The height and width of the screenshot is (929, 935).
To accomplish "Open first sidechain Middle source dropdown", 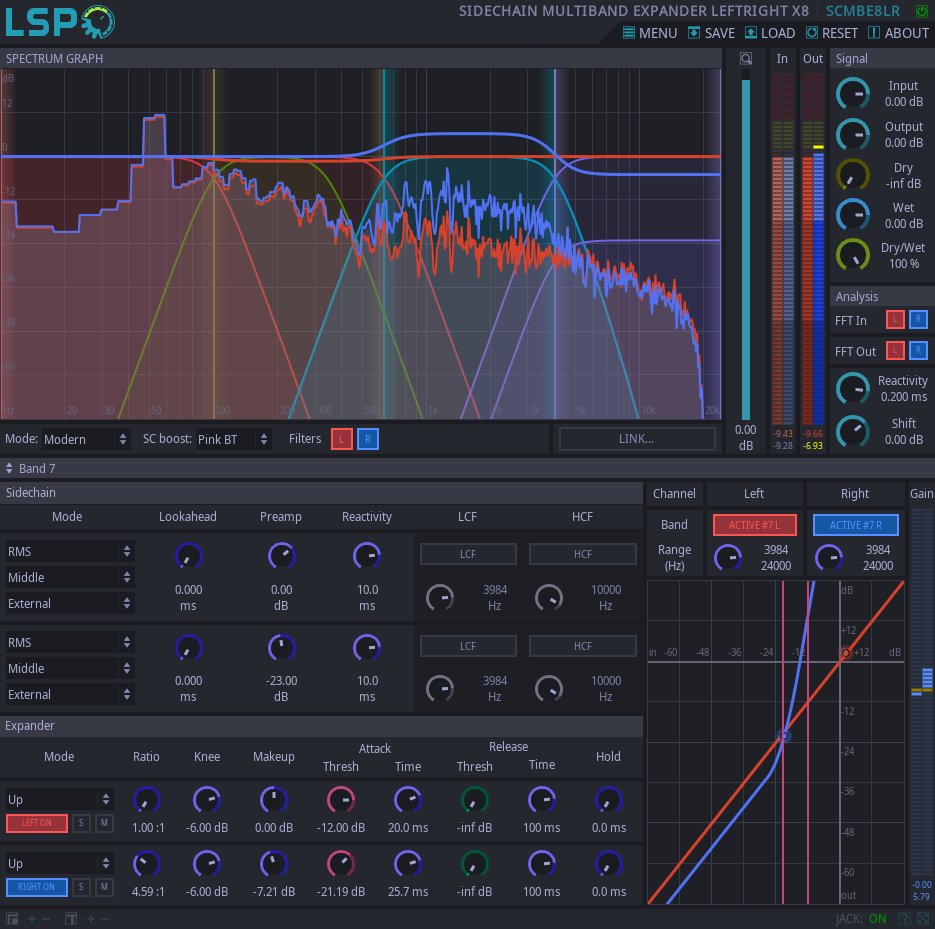I will (x=69, y=577).
